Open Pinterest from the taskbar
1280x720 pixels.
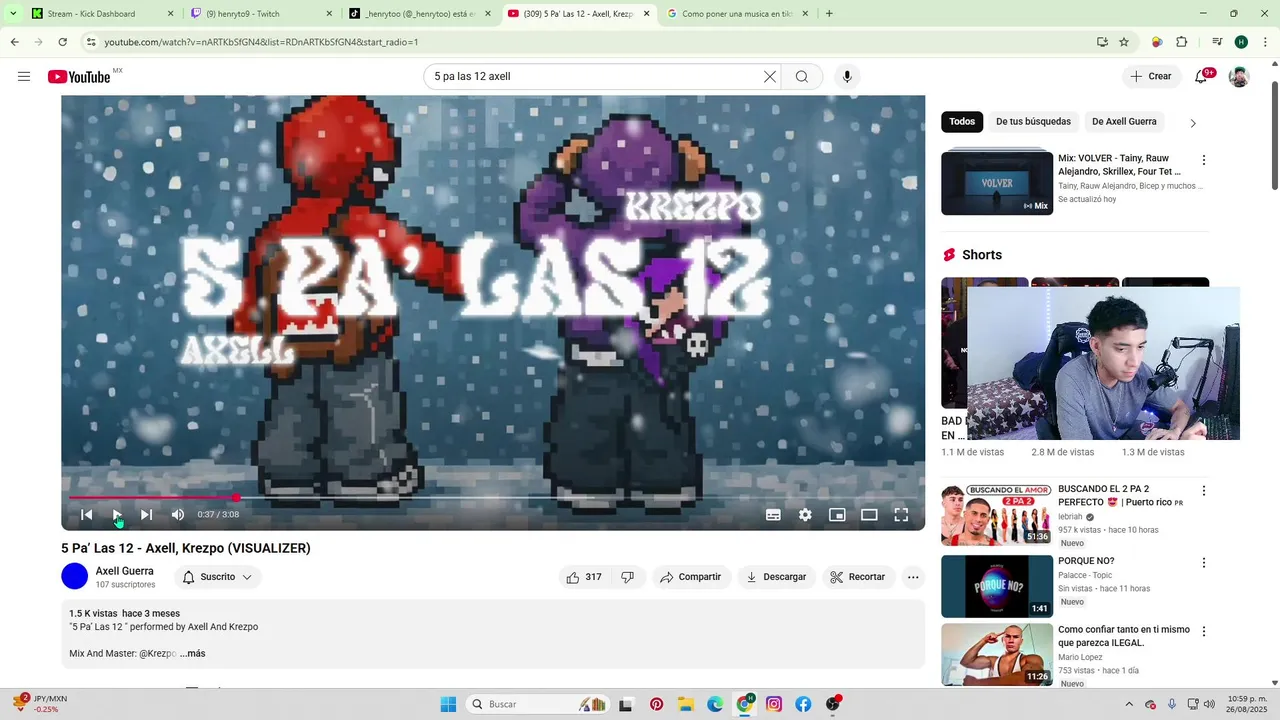[x=656, y=704]
